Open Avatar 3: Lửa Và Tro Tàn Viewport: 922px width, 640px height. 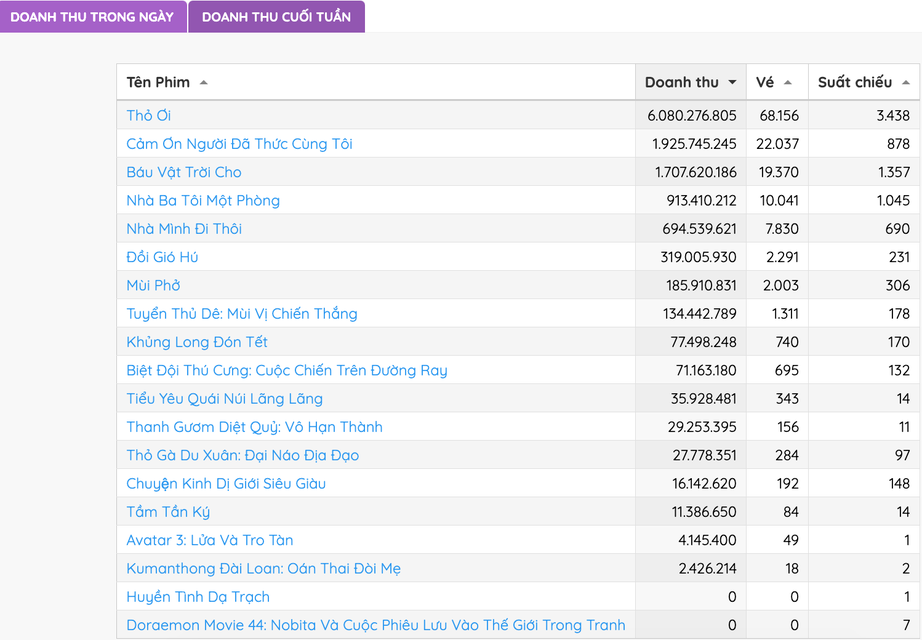point(210,540)
